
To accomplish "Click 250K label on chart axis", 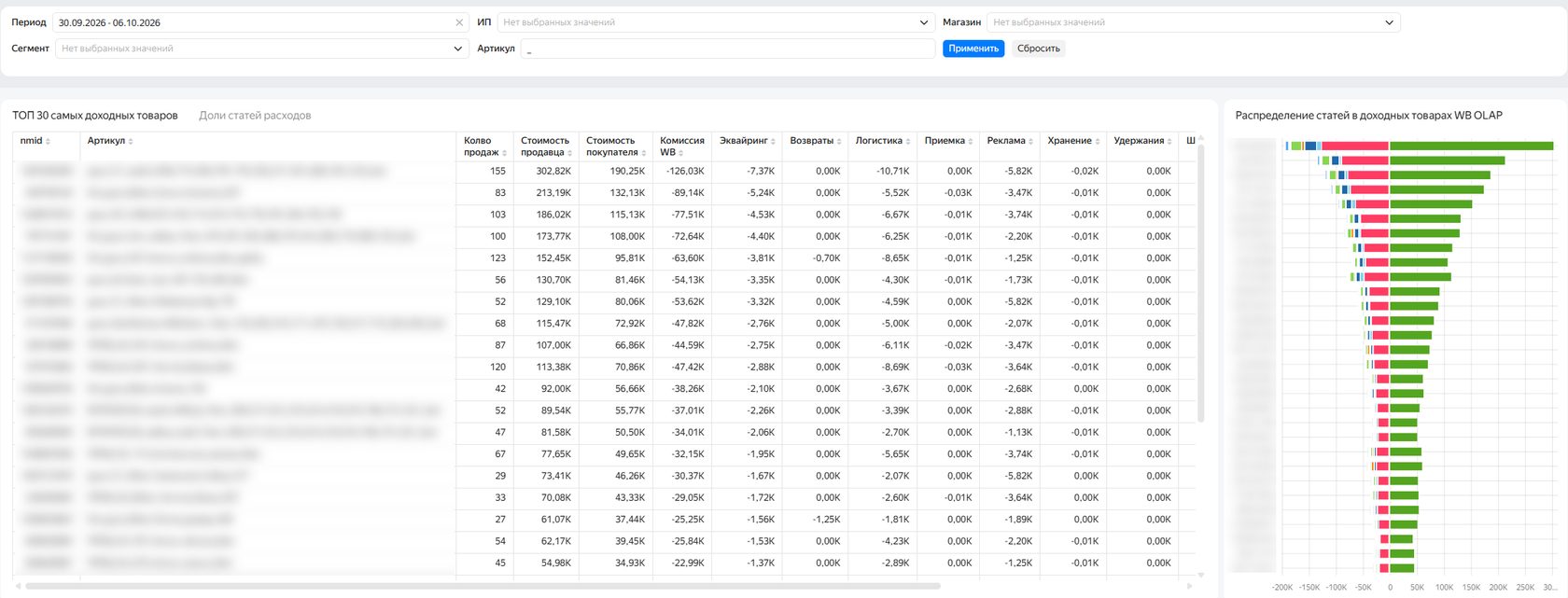I will (1526, 588).
